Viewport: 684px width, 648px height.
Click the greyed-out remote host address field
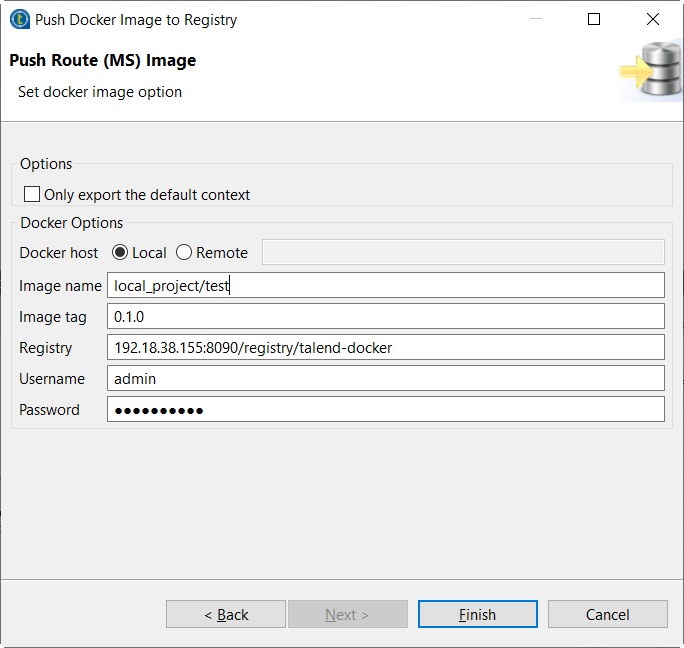463,252
